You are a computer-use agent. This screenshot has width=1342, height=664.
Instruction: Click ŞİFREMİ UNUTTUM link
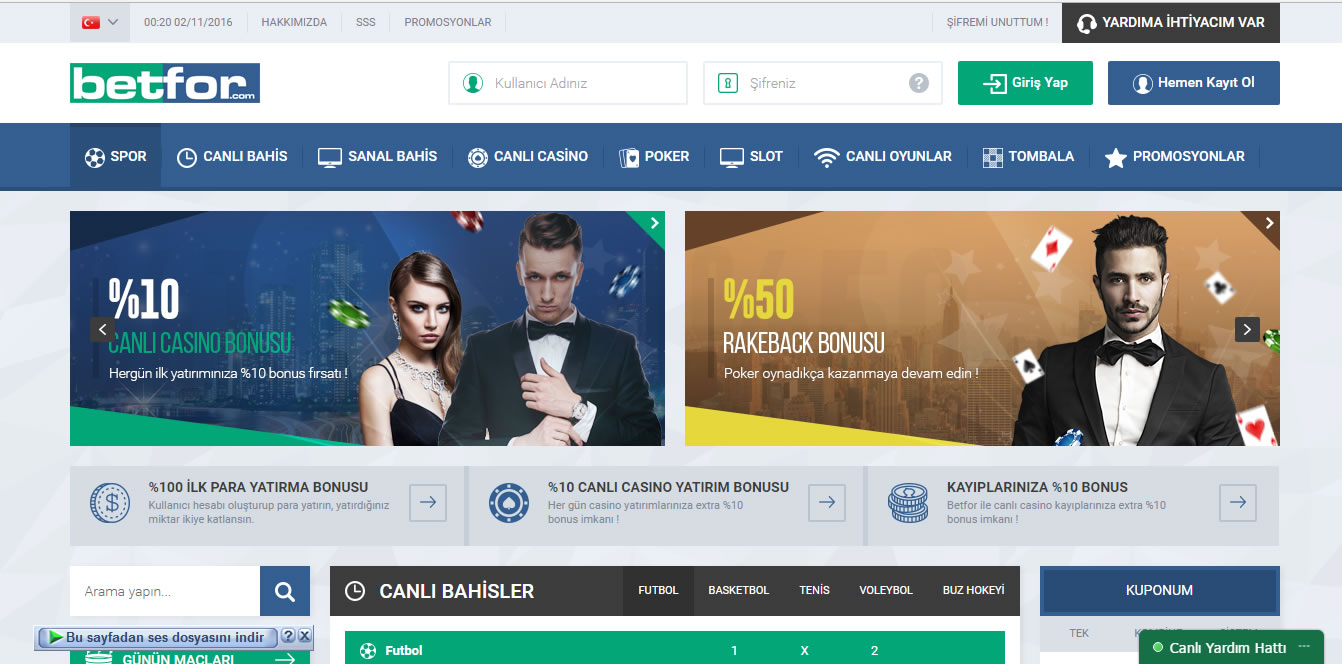997,22
